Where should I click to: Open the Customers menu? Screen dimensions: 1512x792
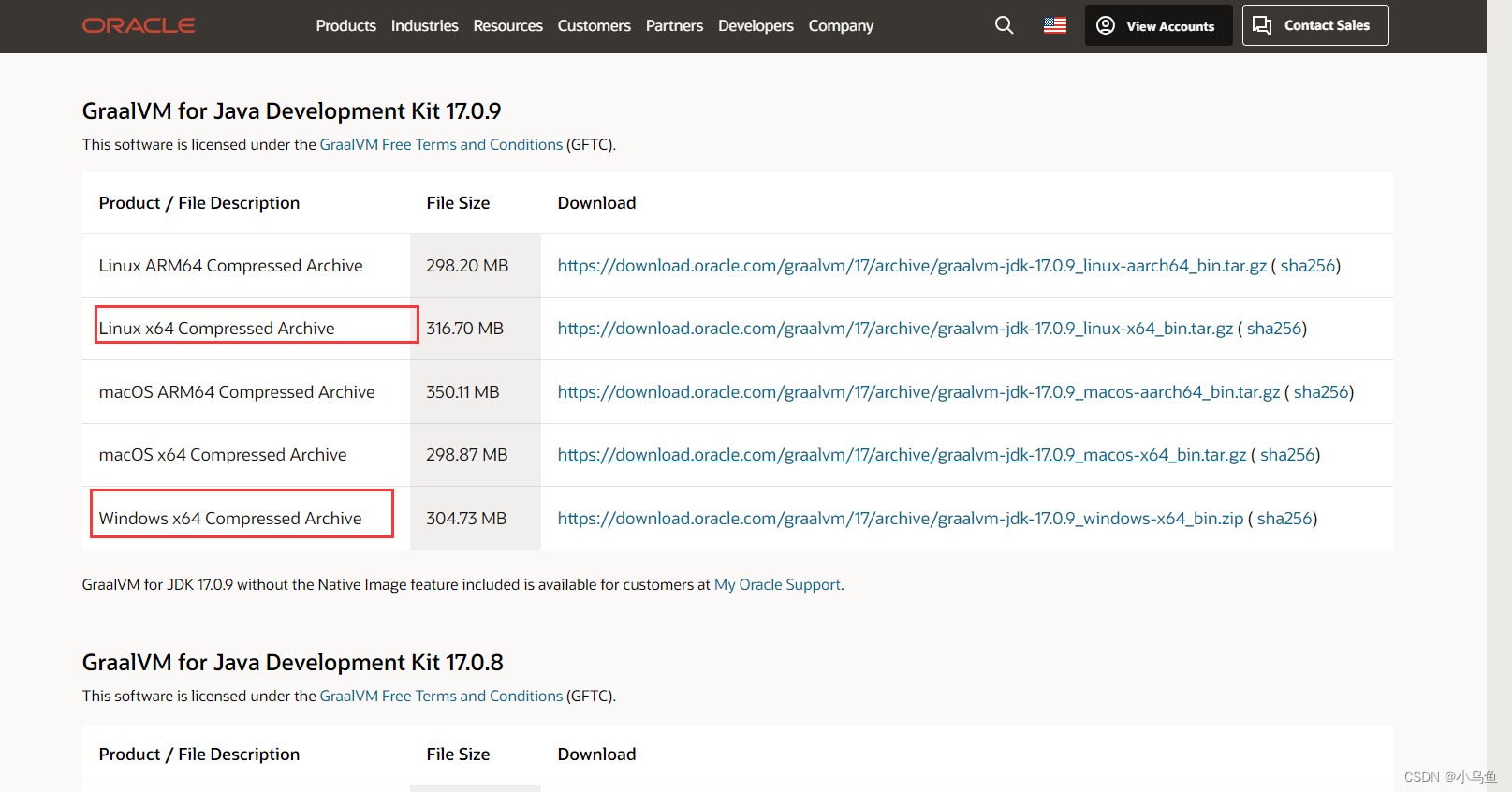594,25
